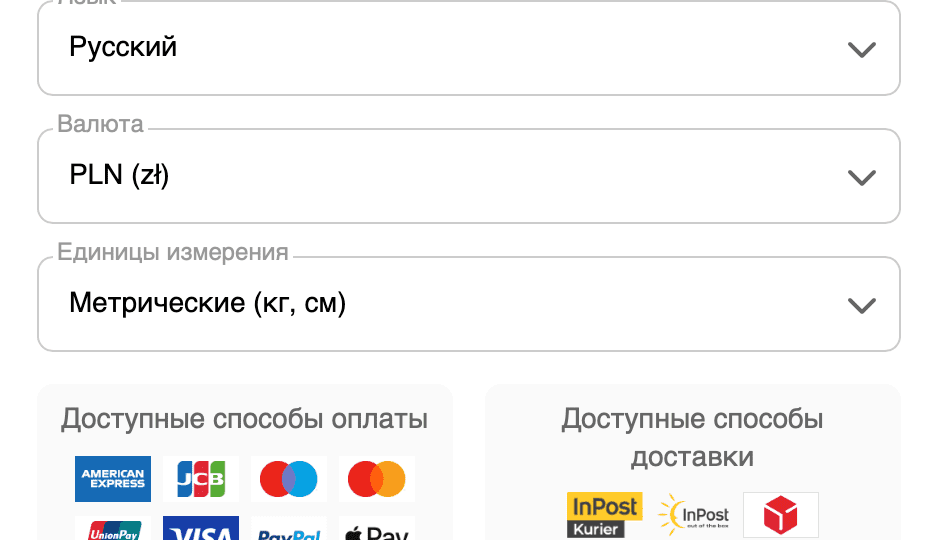
Task: Click the InPost Kurier delivery logo
Action: click(604, 515)
